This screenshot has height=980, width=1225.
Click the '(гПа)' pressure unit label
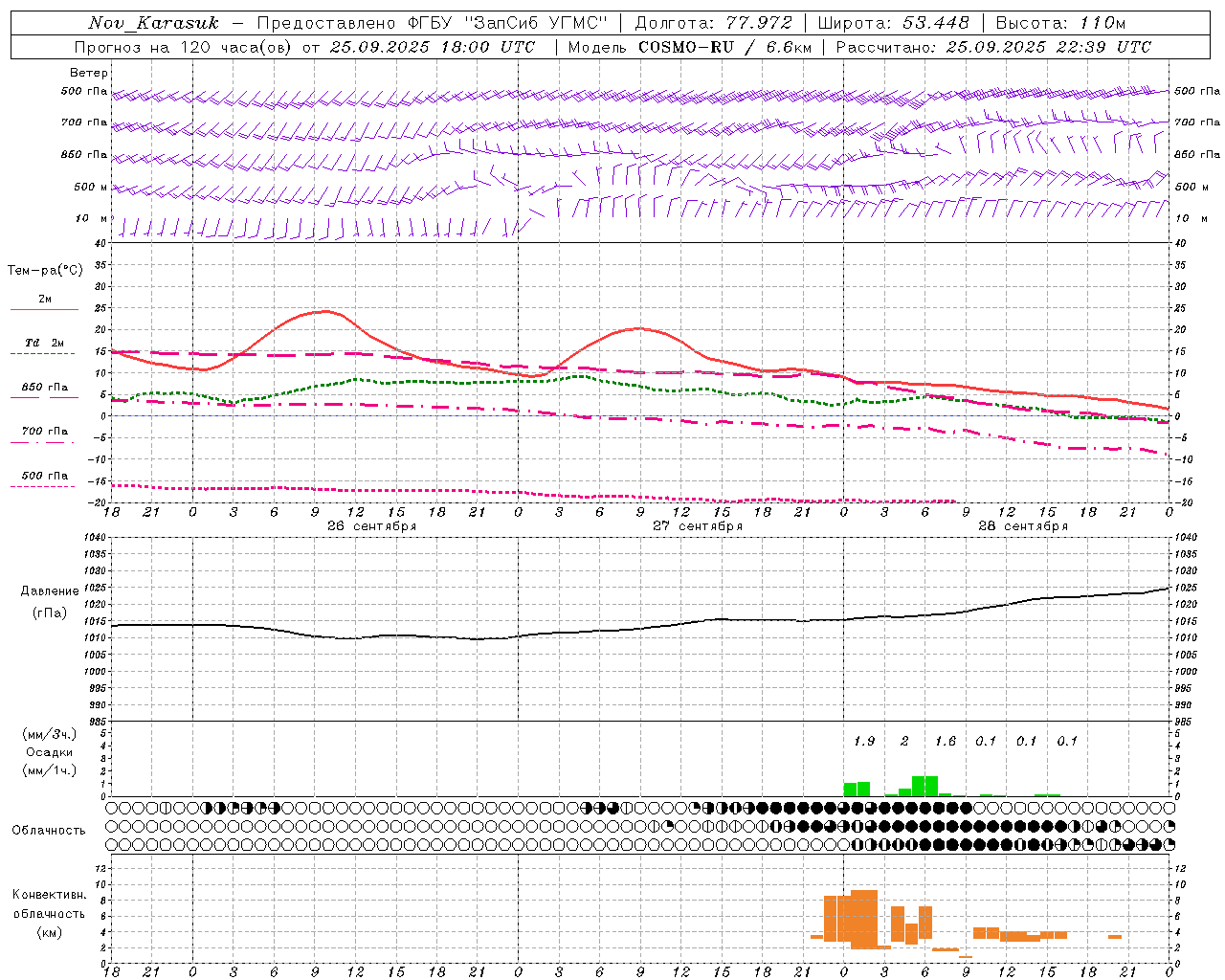50,612
